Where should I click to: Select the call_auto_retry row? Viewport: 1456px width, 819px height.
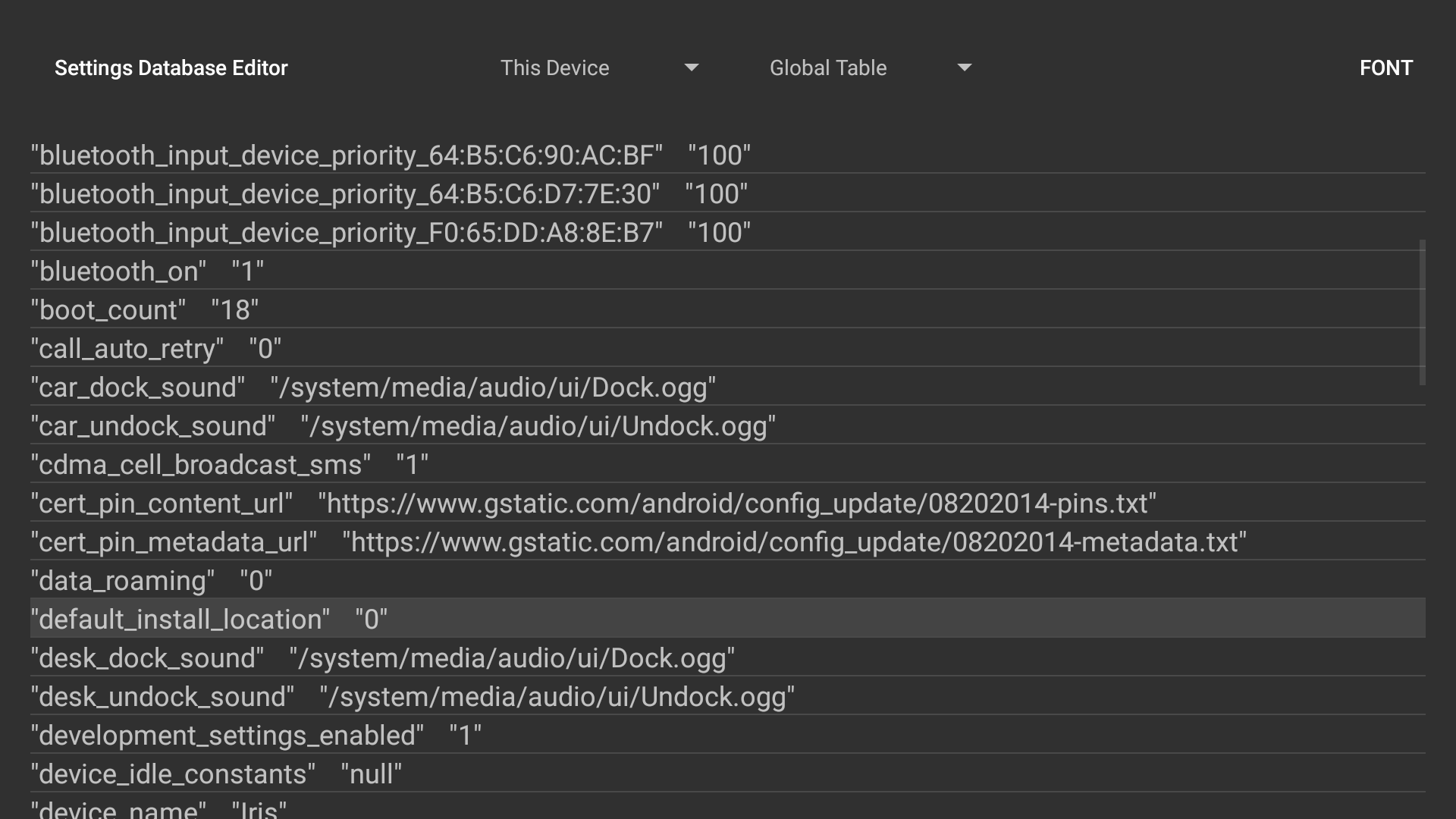(x=155, y=348)
